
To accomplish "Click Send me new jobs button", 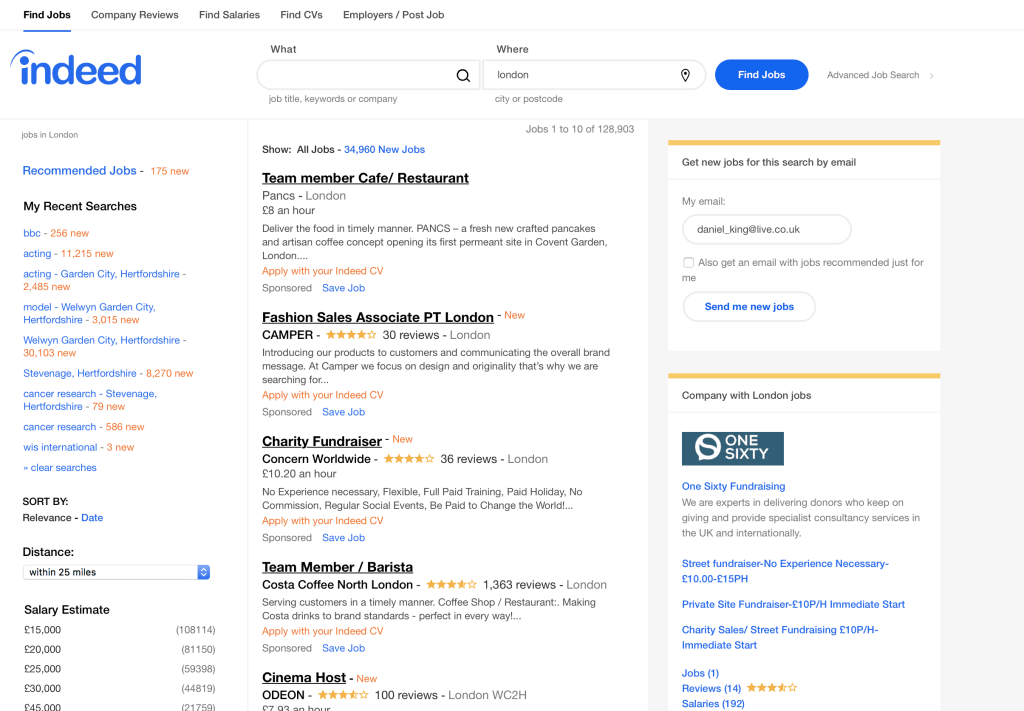I will tap(749, 307).
